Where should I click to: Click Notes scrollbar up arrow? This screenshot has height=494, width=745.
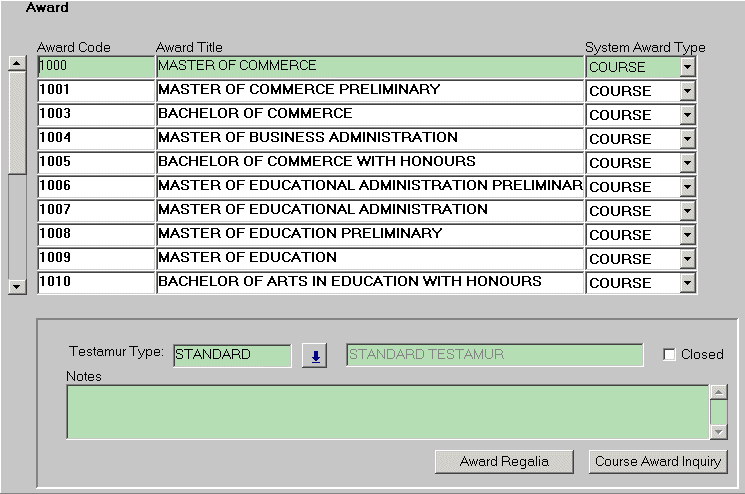(718, 394)
